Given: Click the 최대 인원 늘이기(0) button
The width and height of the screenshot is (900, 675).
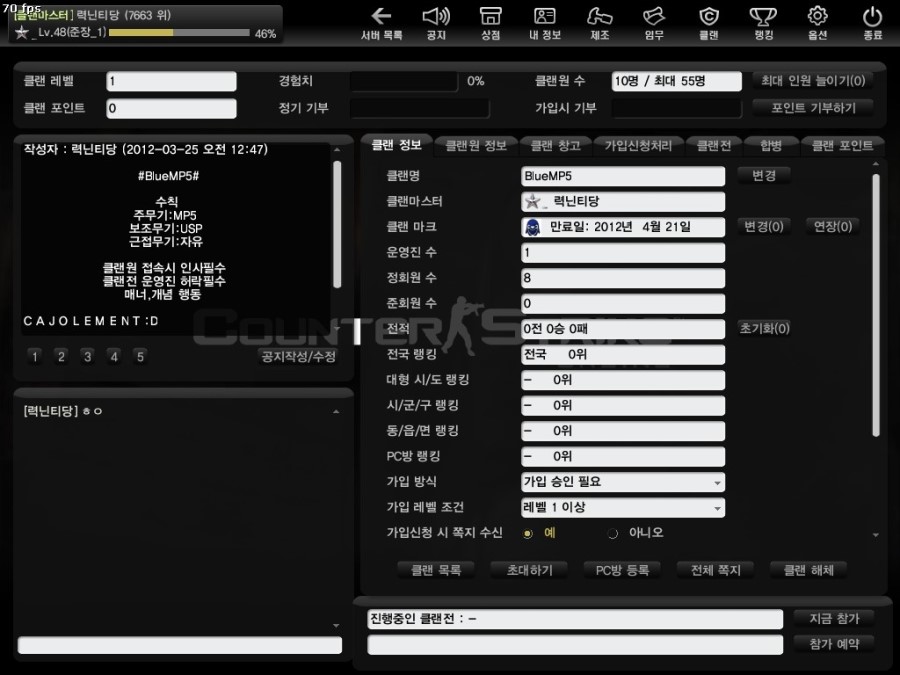Looking at the screenshot, I should [x=813, y=81].
